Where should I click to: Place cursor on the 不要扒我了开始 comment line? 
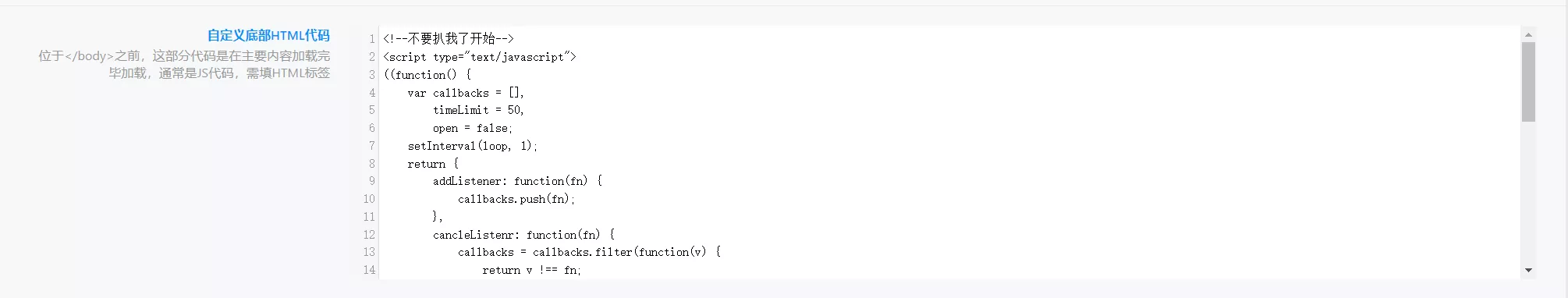coord(449,39)
